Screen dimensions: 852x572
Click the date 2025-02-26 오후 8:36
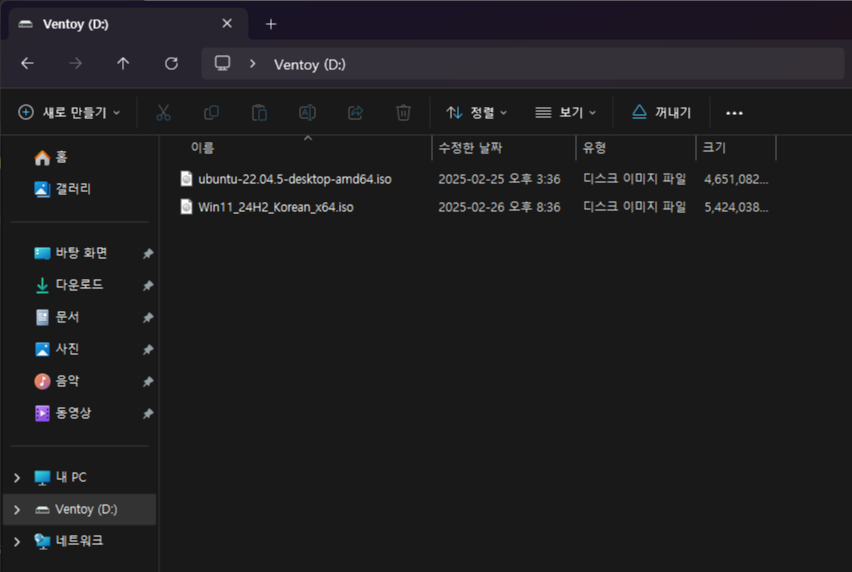[499, 207]
